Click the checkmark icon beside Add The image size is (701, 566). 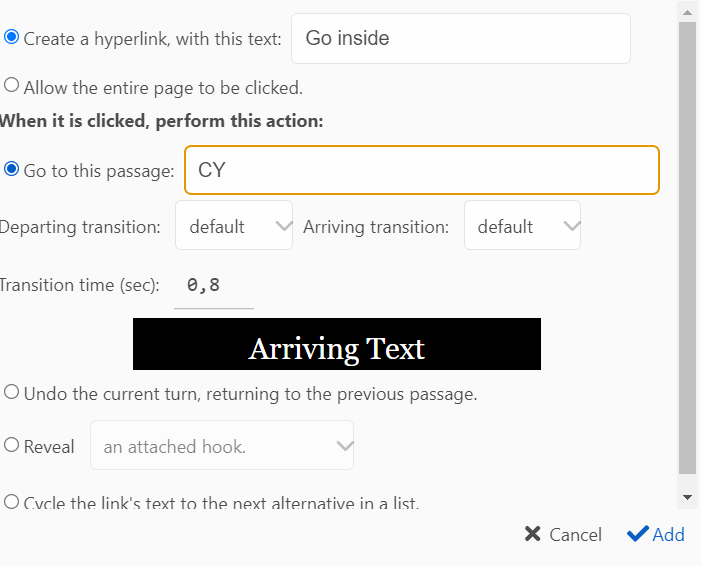(x=637, y=535)
